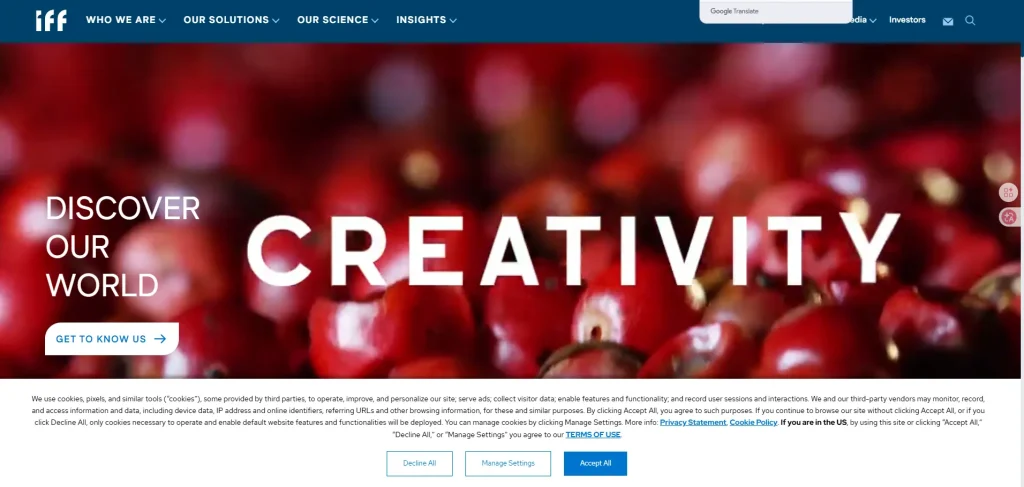Click Accept All cookies button
This screenshot has height=487, width=1024.
[x=595, y=463]
